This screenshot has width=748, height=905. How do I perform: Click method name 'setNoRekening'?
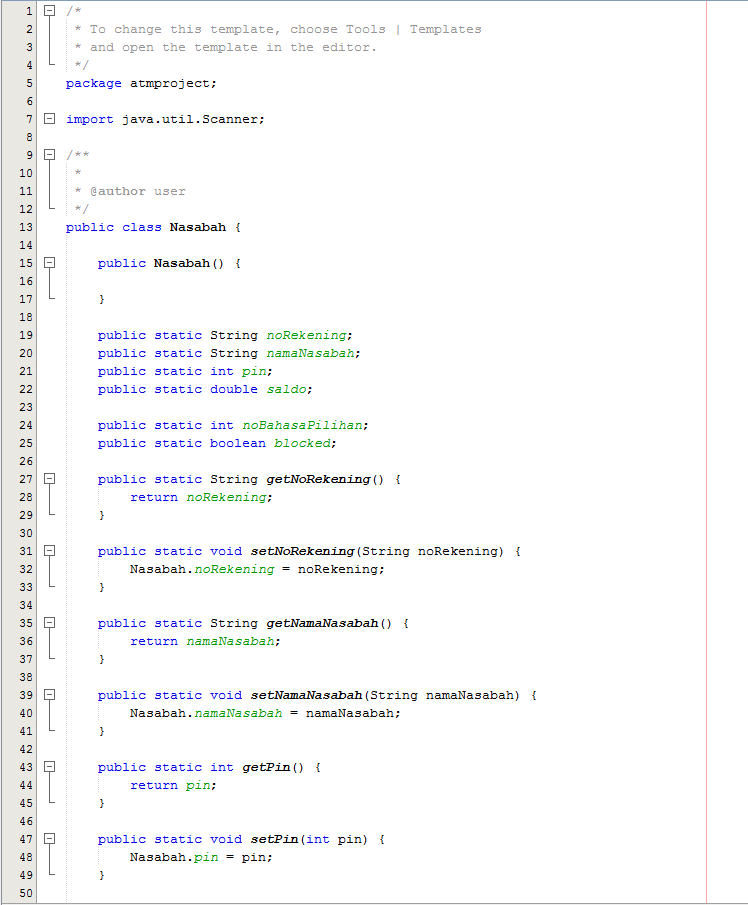click(302, 551)
